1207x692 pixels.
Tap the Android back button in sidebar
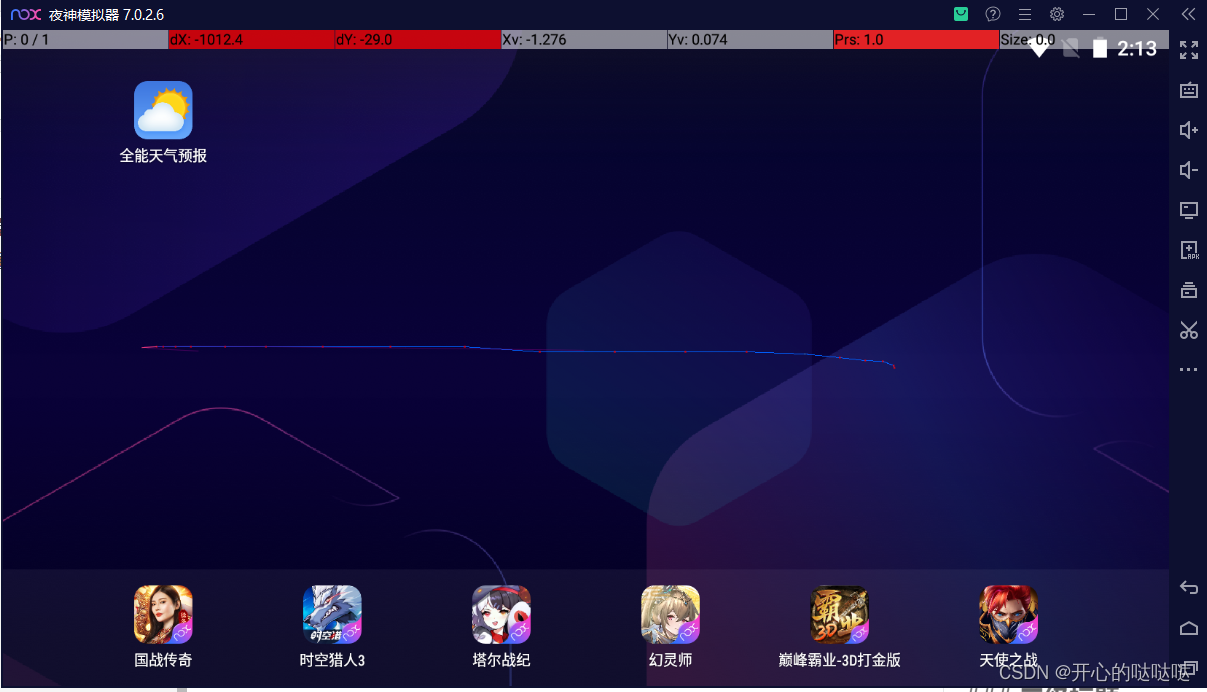pyautogui.click(x=1189, y=587)
